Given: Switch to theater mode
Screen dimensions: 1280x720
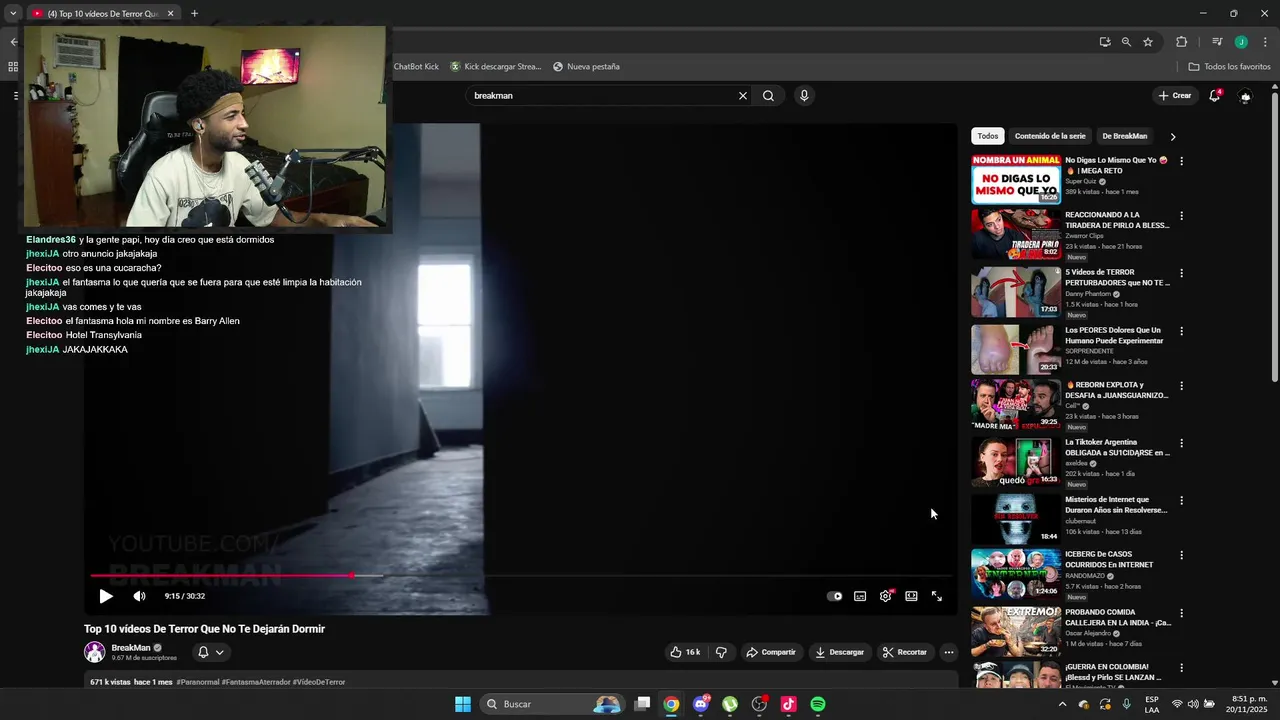Looking at the screenshot, I should tap(911, 596).
